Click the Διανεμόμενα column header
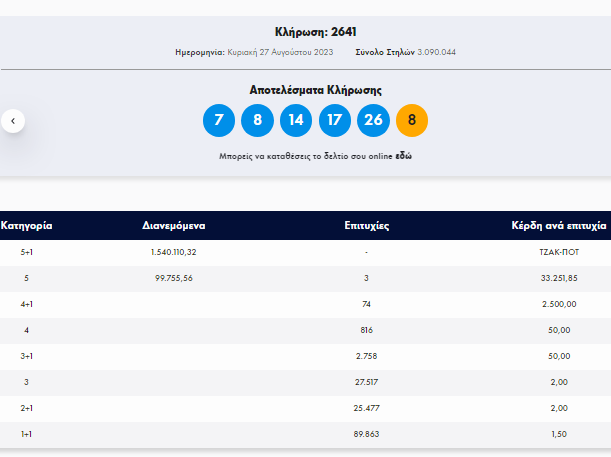 click(x=174, y=226)
